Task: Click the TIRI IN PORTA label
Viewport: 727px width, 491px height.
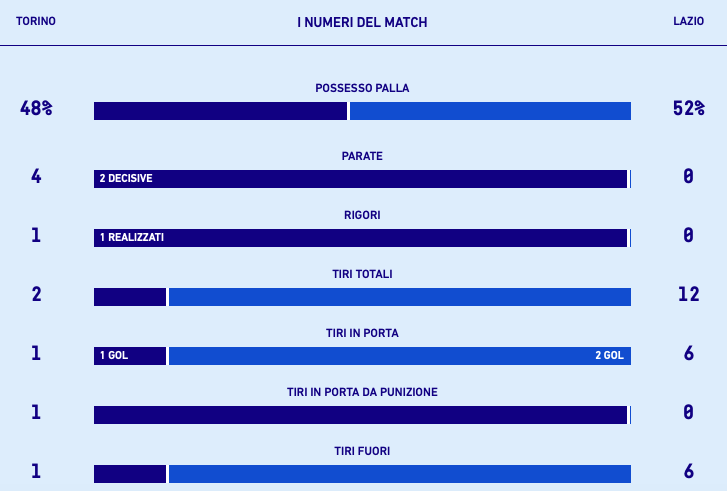Action: pos(362,333)
